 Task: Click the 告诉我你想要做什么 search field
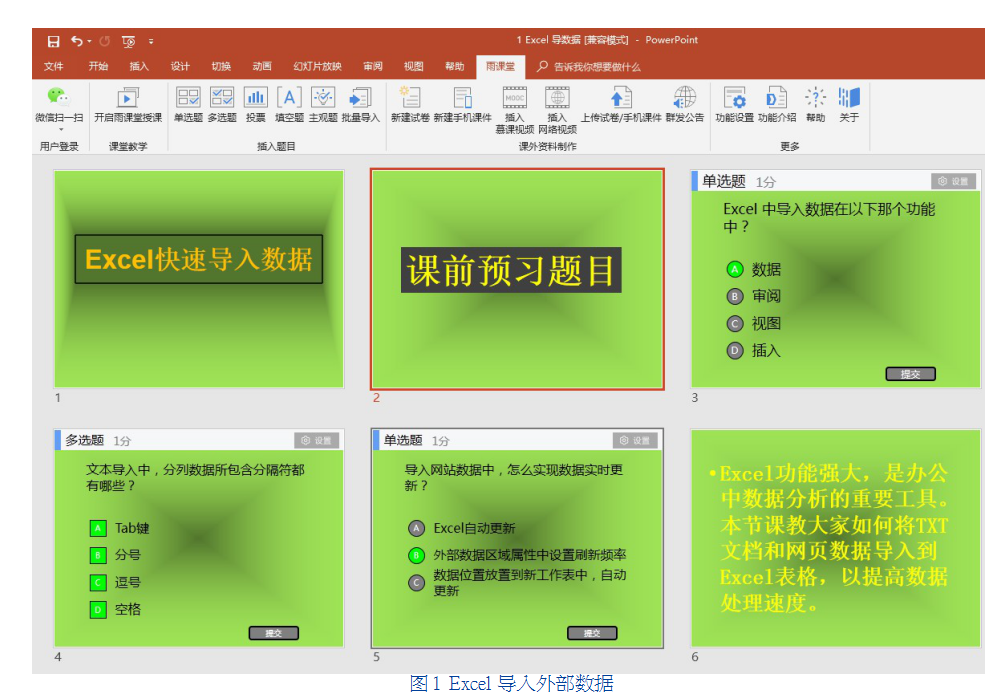(597, 66)
